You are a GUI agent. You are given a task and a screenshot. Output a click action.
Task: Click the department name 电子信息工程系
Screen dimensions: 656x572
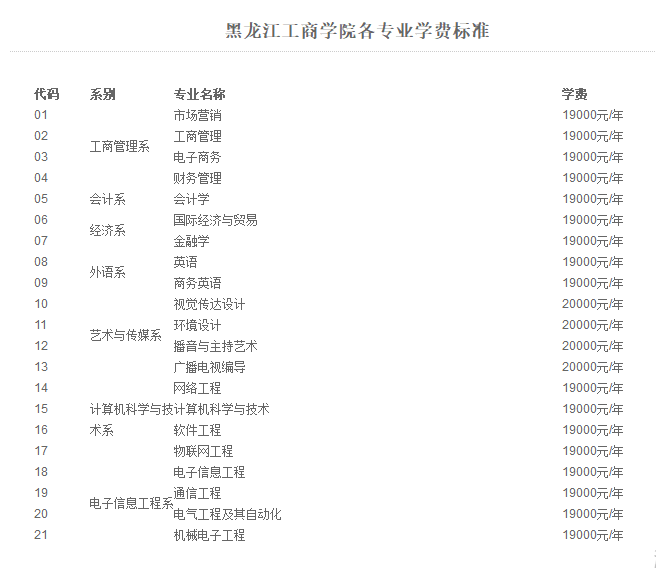pos(131,503)
